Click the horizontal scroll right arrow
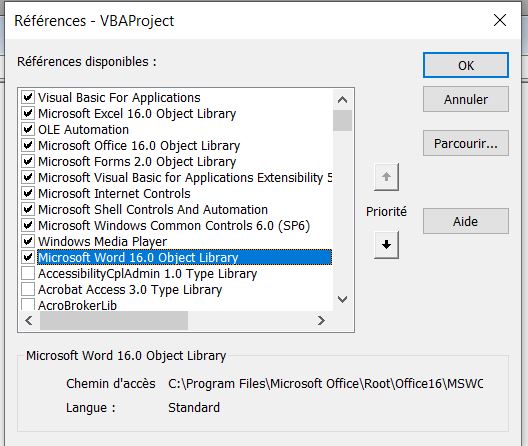528x446 pixels. coord(321,320)
